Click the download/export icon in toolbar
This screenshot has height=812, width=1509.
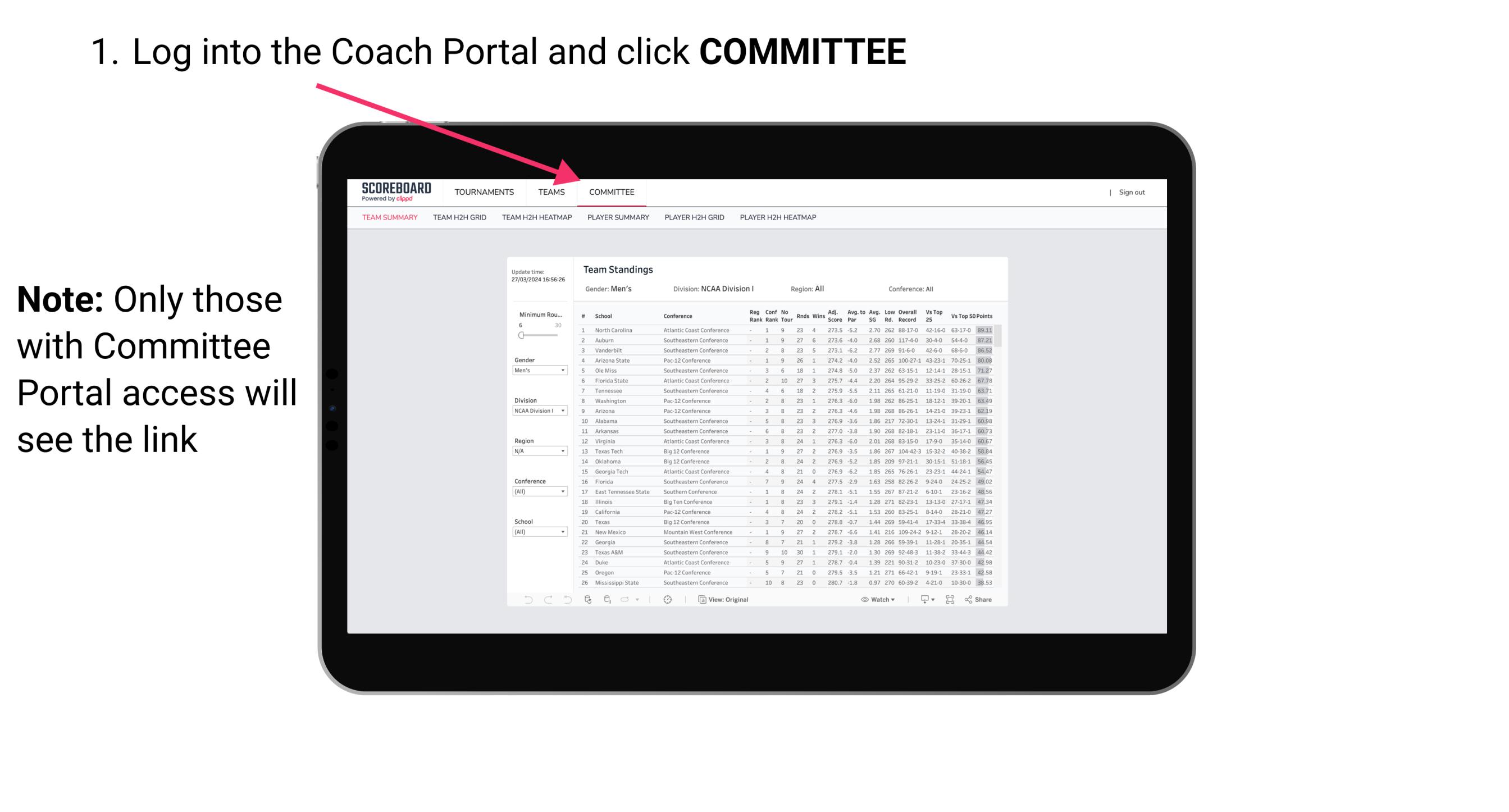tap(922, 600)
